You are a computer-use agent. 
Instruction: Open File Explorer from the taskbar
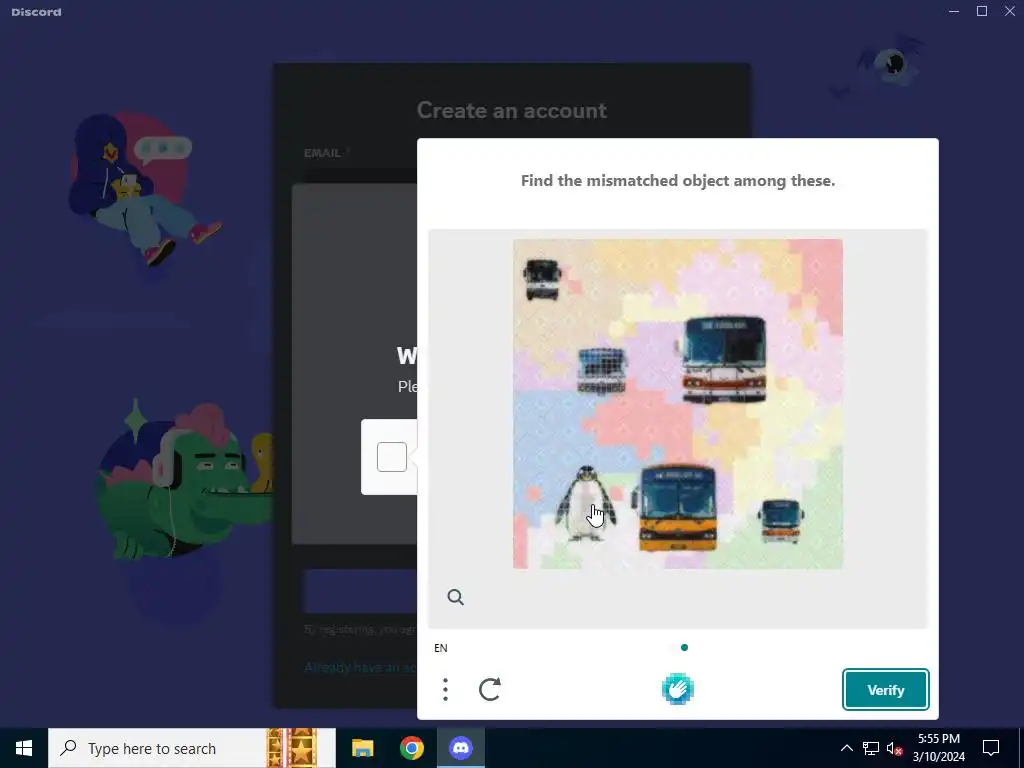coord(362,748)
